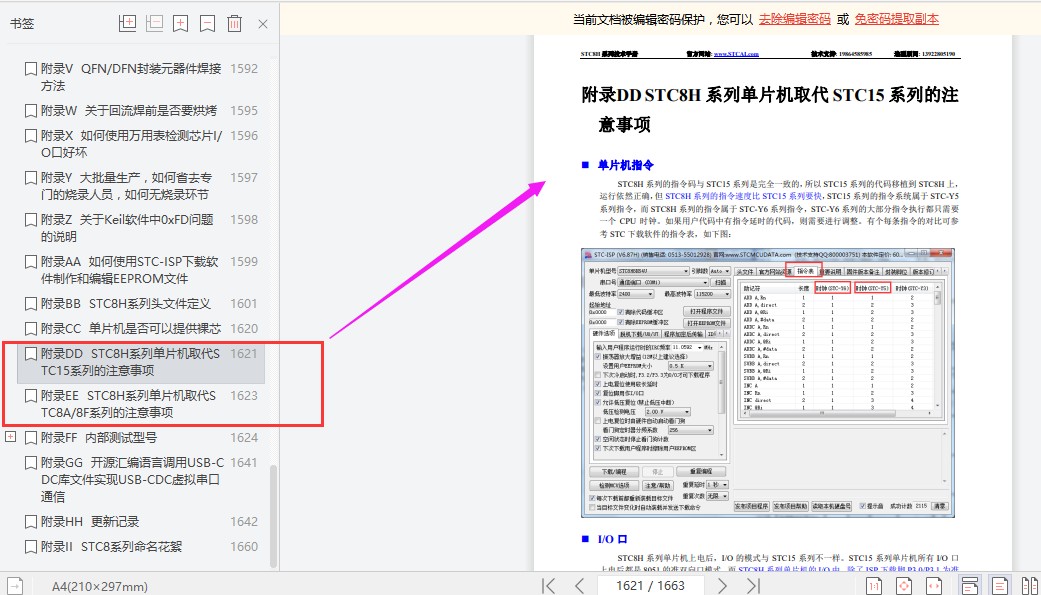Expand the 附录FF 内部测试型号 bookmark
Image resolution: width=1041 pixels, height=595 pixels.
10,437
